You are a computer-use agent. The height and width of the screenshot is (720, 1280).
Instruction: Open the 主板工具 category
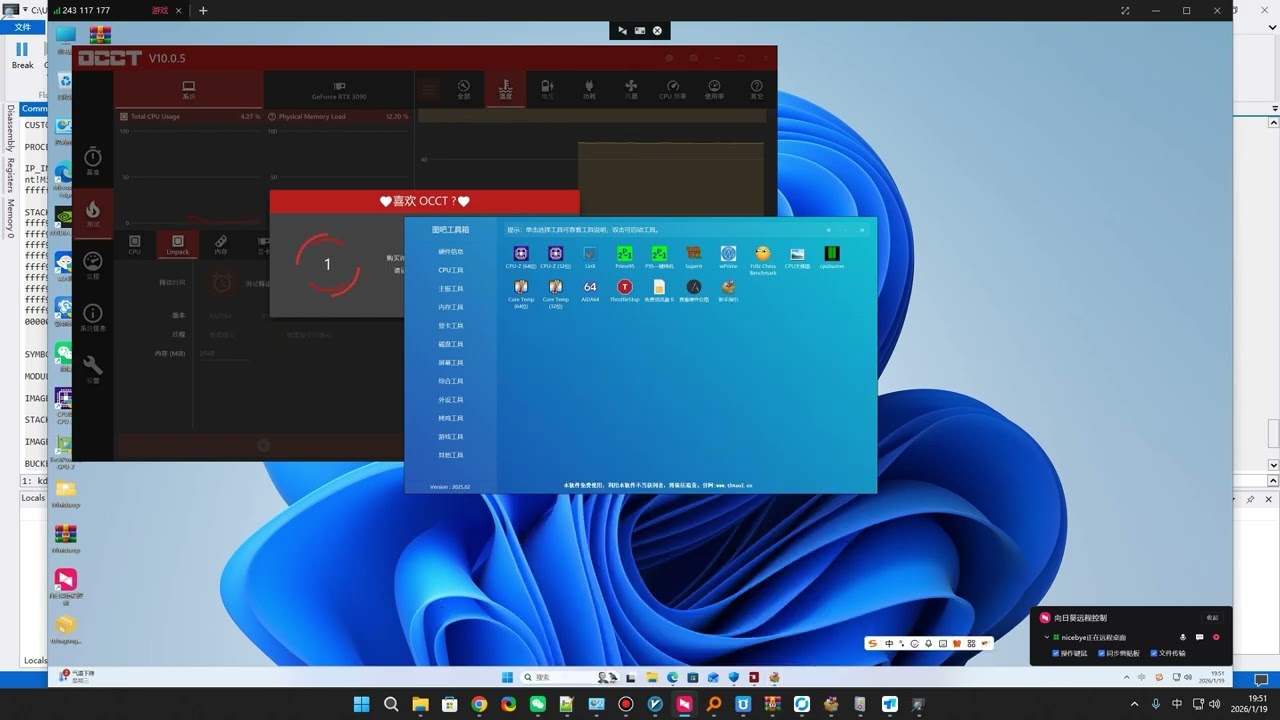(451, 289)
